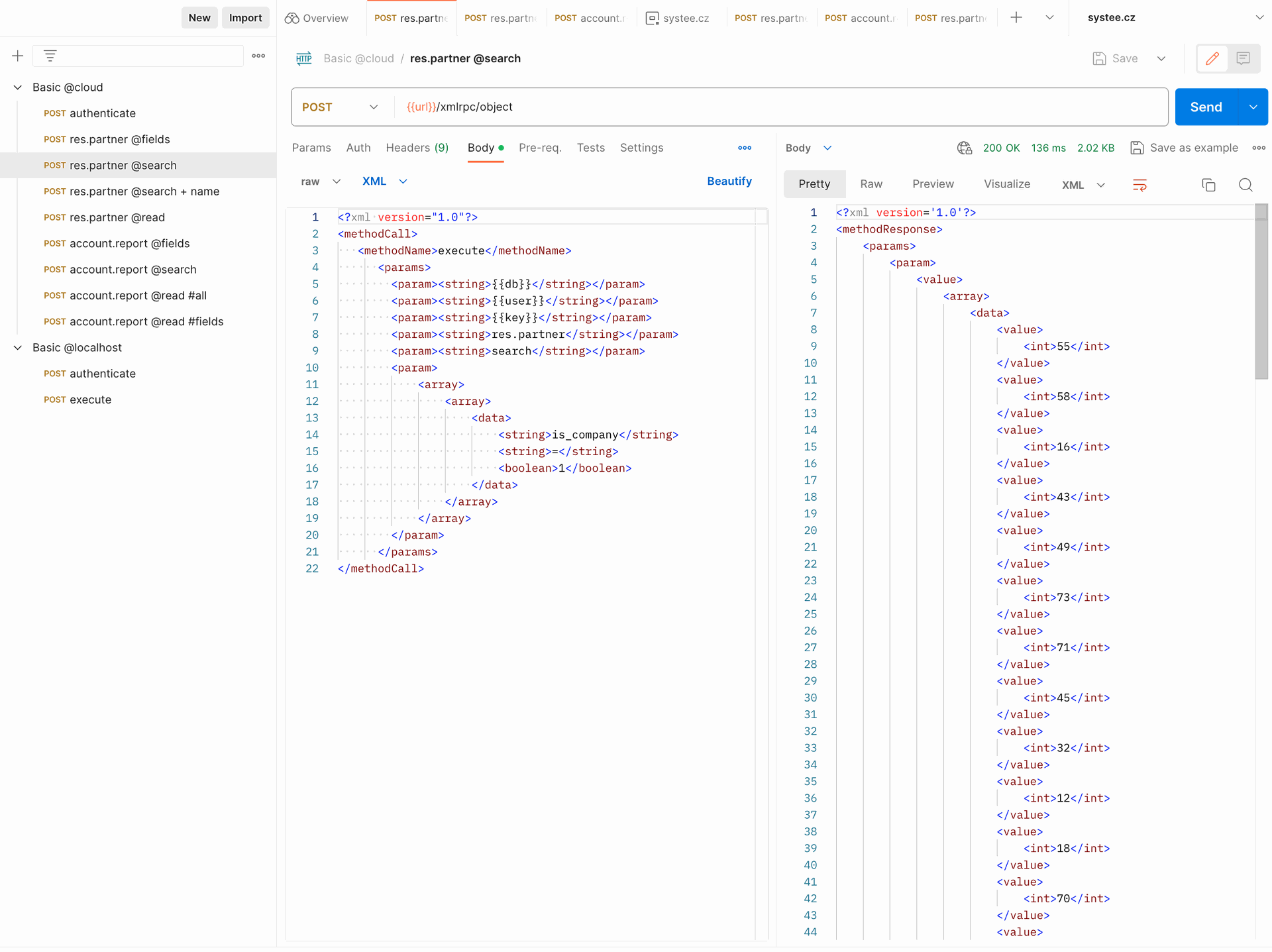Click the filter icon in the sidebar search

click(x=50, y=56)
